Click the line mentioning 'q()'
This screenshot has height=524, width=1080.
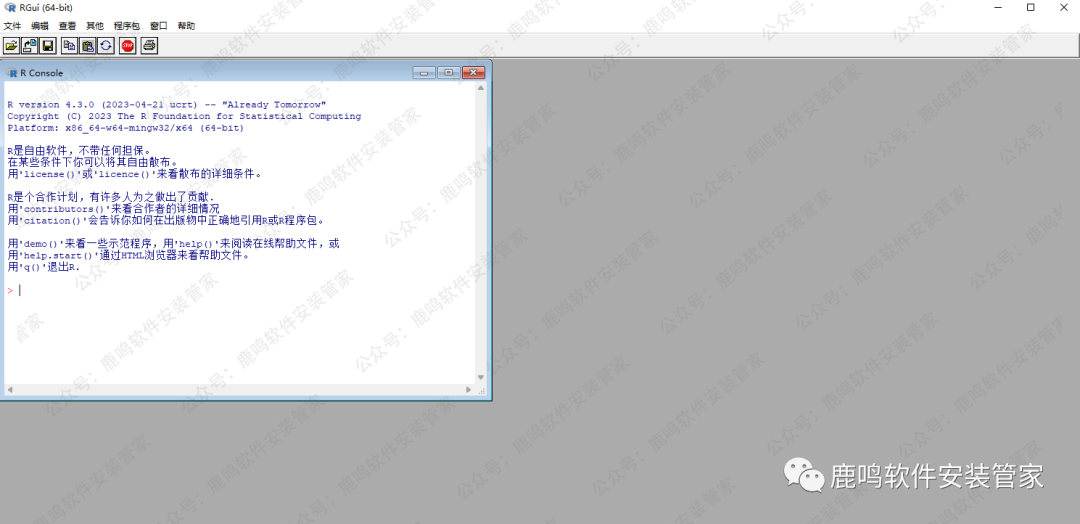click(x=44, y=267)
